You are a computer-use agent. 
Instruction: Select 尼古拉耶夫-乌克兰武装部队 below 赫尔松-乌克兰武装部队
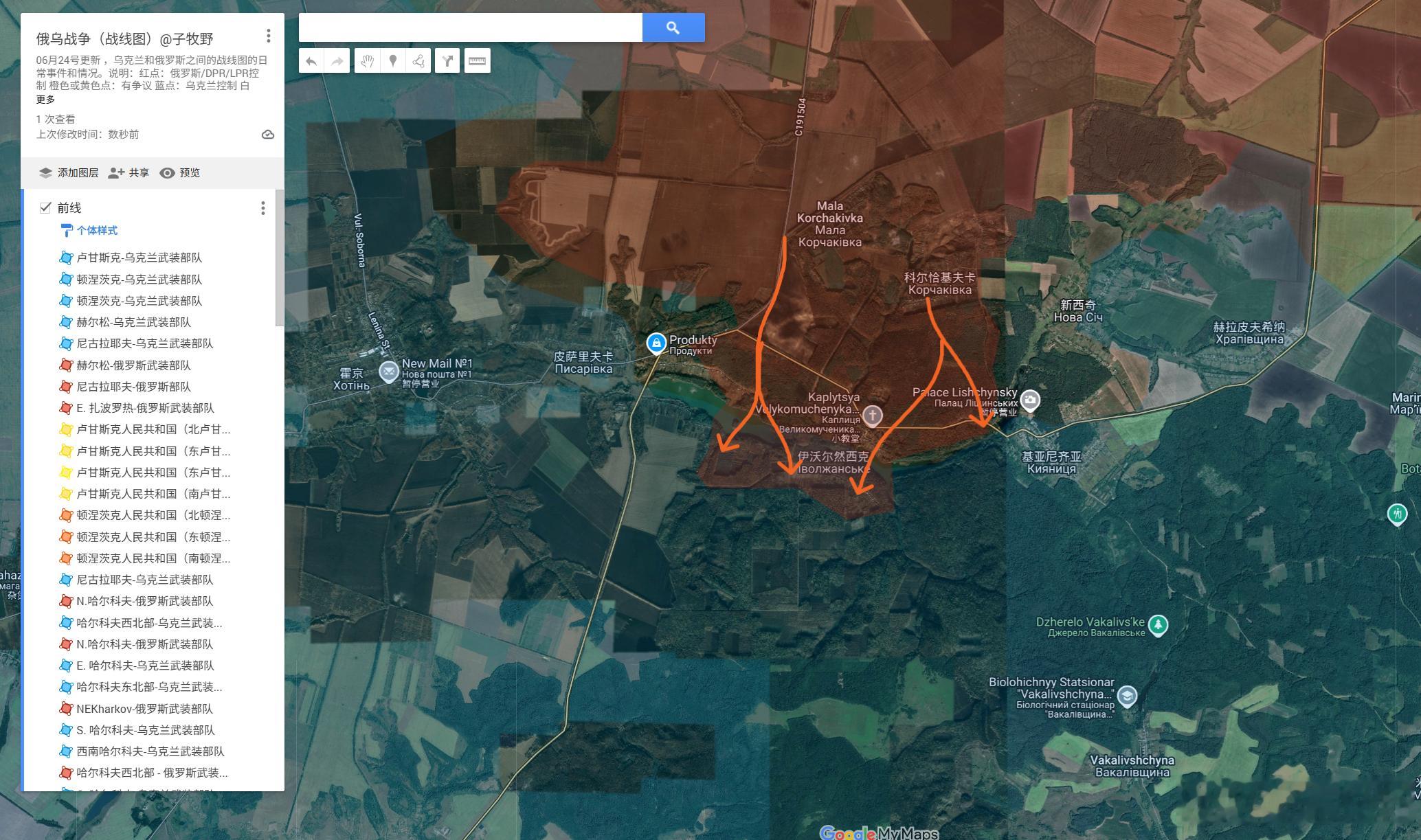[145, 343]
